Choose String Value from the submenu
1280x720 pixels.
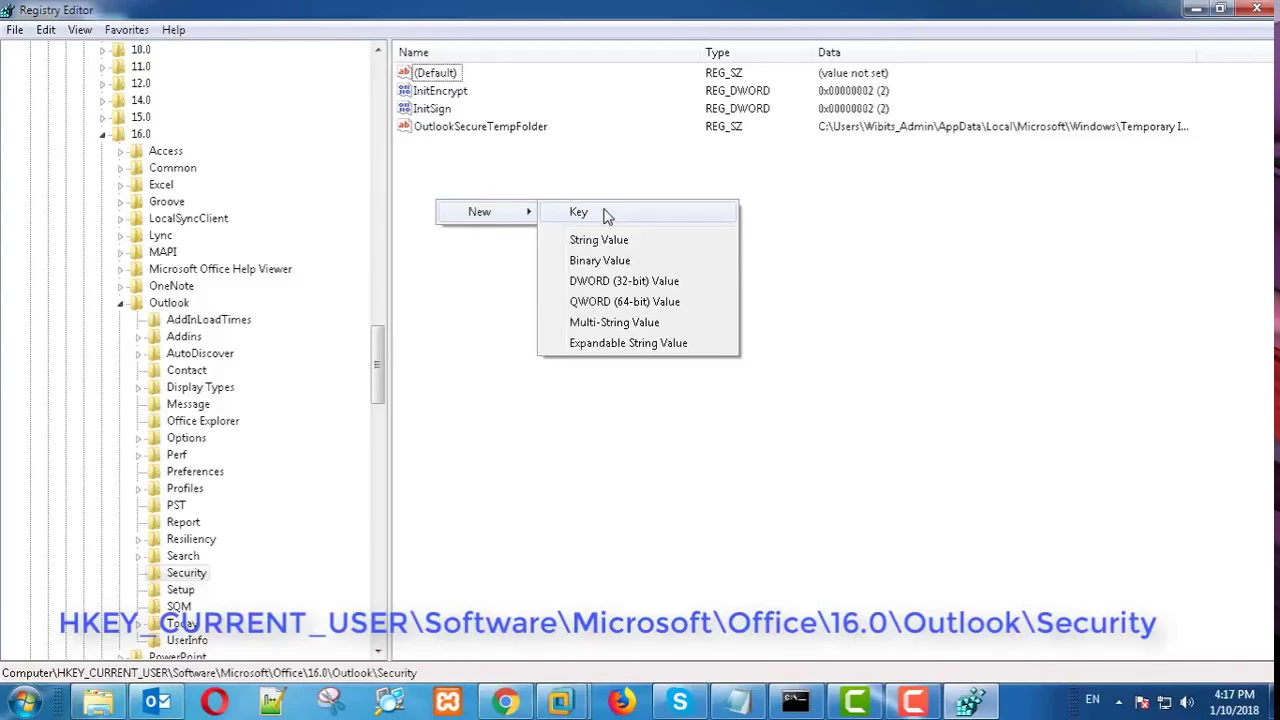pyautogui.click(x=638, y=240)
